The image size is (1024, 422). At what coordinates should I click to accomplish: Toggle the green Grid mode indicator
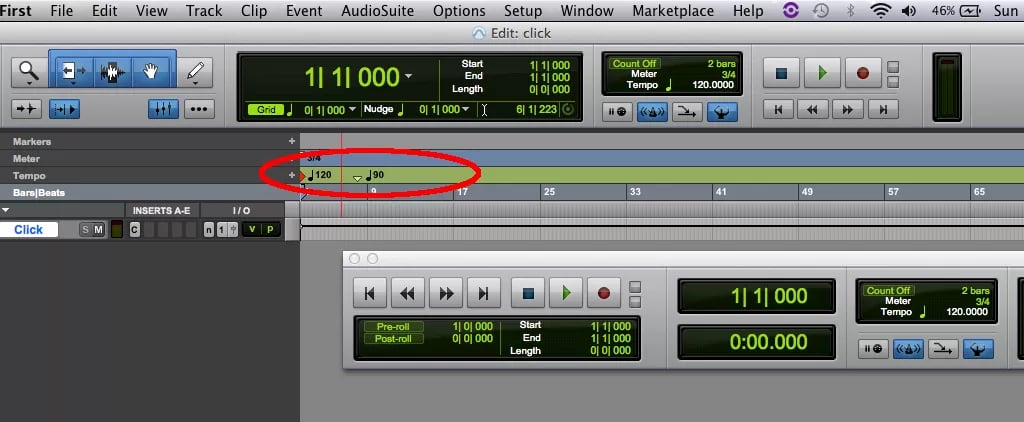click(266, 110)
